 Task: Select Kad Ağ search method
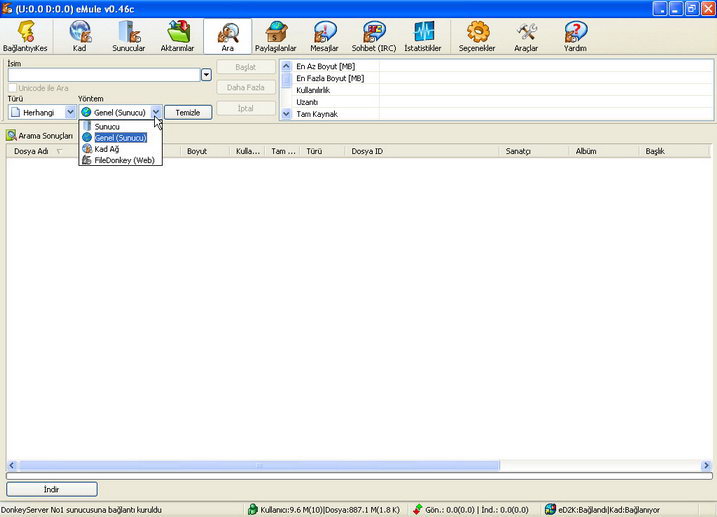pyautogui.click(x=121, y=149)
